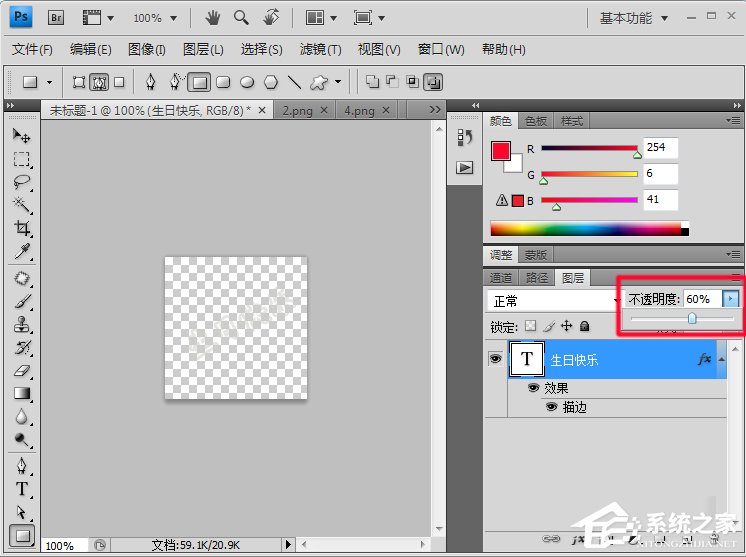Viewport: 746px width, 557px height.
Task: Click the red foreground color swatch
Action: (501, 151)
